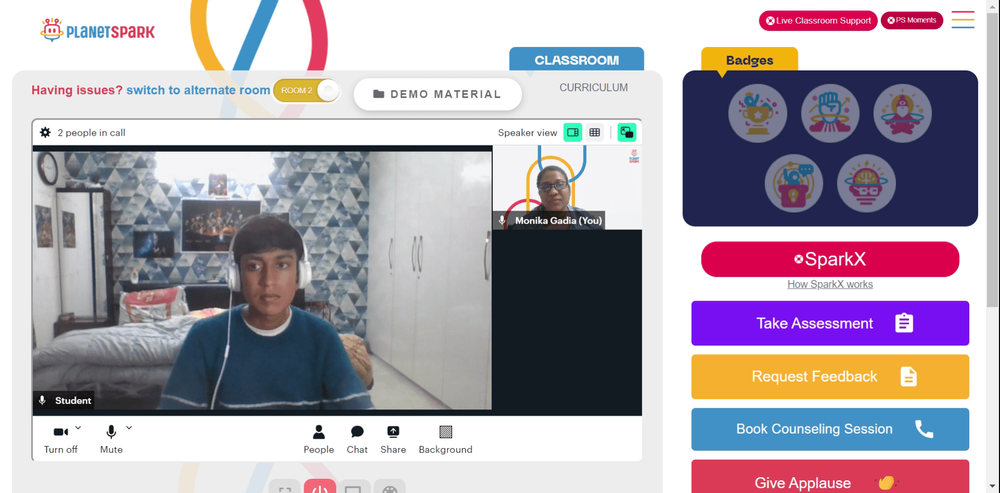Image resolution: width=1000 pixels, height=493 pixels.
Task: Mute the microphone
Action: (x=111, y=439)
